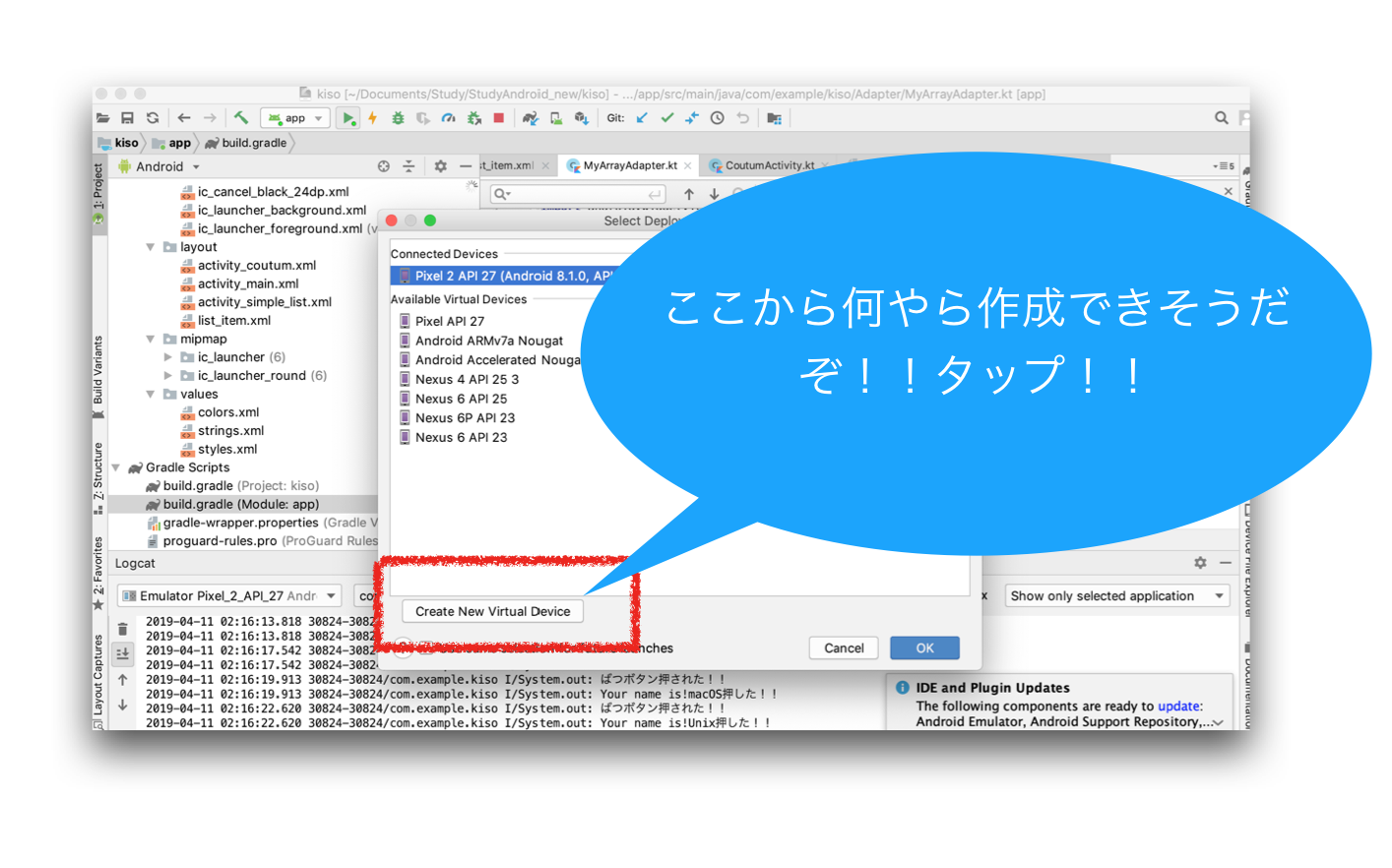Collapse the mipmap folder in project tree
Screen dimensions: 1392x868
(150, 340)
